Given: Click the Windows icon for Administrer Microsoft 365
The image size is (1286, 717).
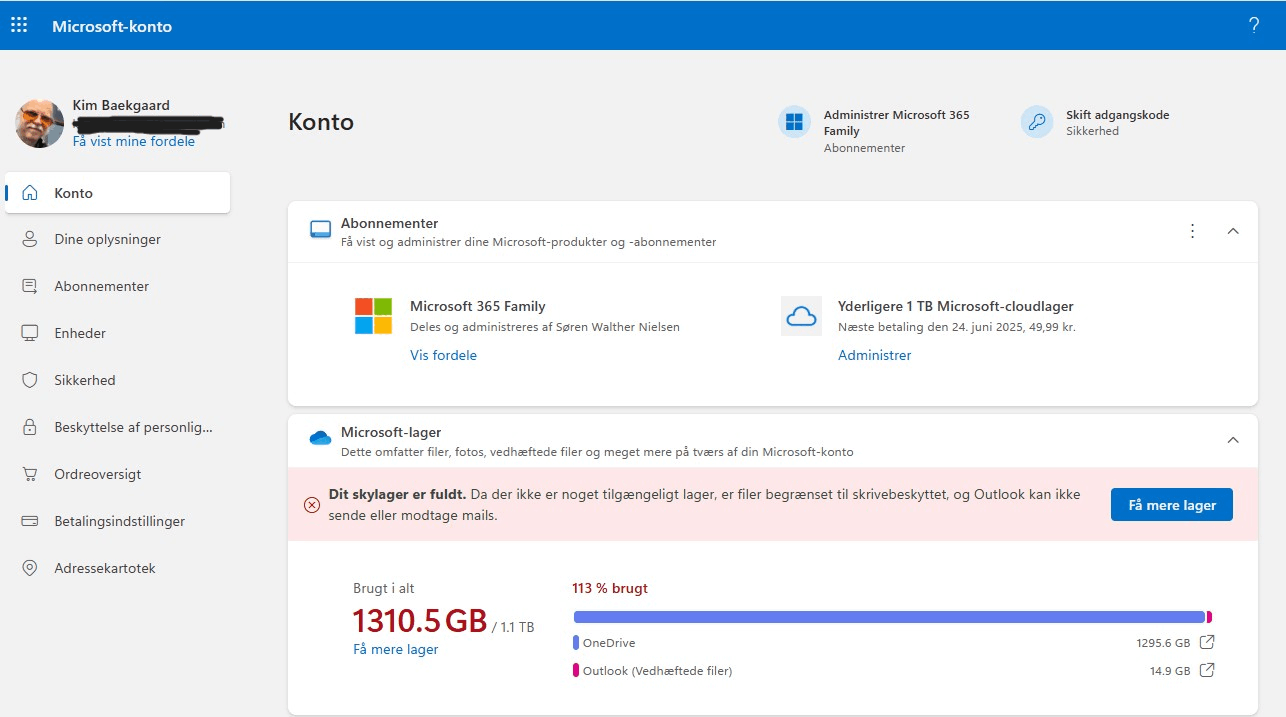Looking at the screenshot, I should point(795,122).
